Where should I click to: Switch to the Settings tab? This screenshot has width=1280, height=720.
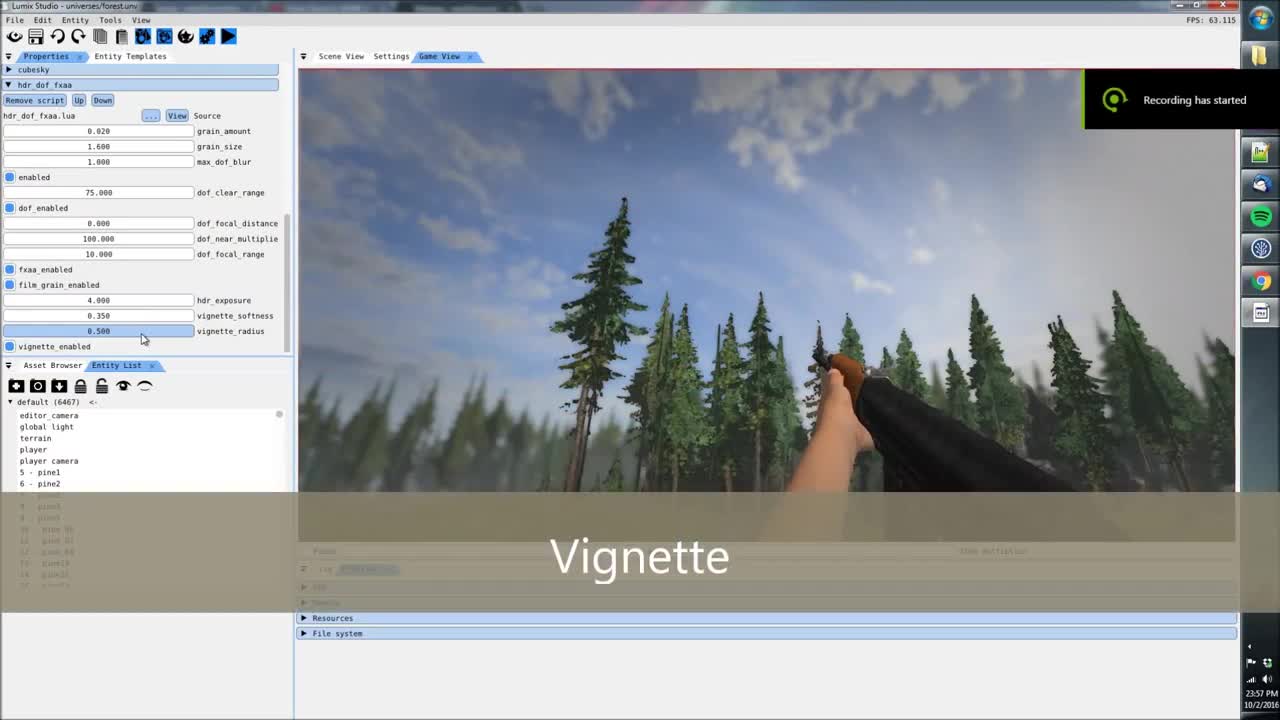(x=391, y=56)
